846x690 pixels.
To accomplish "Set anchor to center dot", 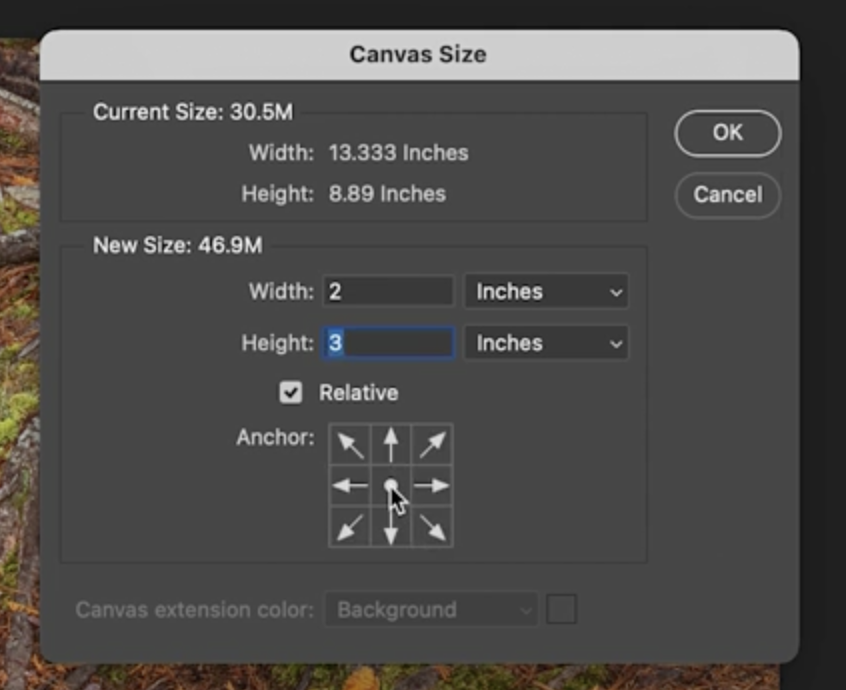I will click(x=391, y=486).
